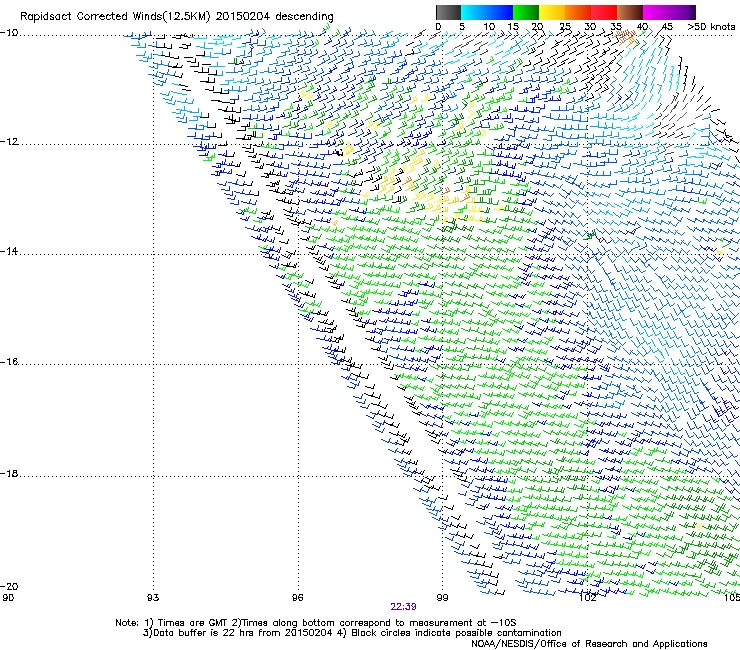Click the 'Data buffer is 22 hrs' note line
The height and width of the screenshot is (650, 740).
pos(352,633)
